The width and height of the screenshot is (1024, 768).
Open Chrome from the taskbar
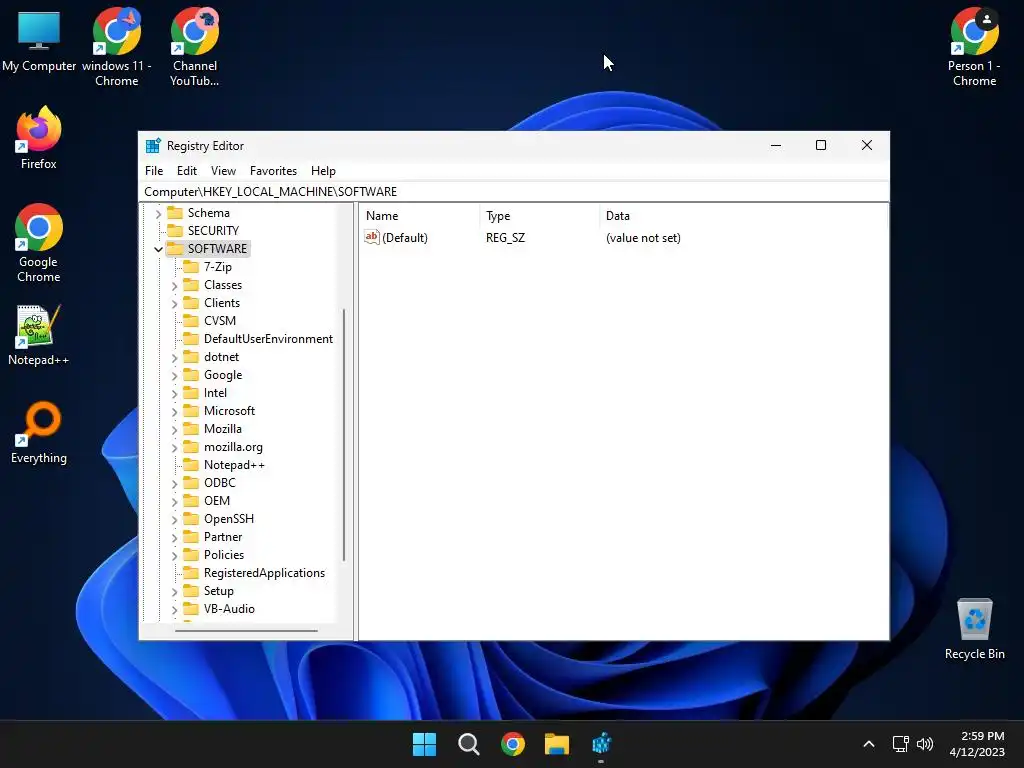[513, 744]
